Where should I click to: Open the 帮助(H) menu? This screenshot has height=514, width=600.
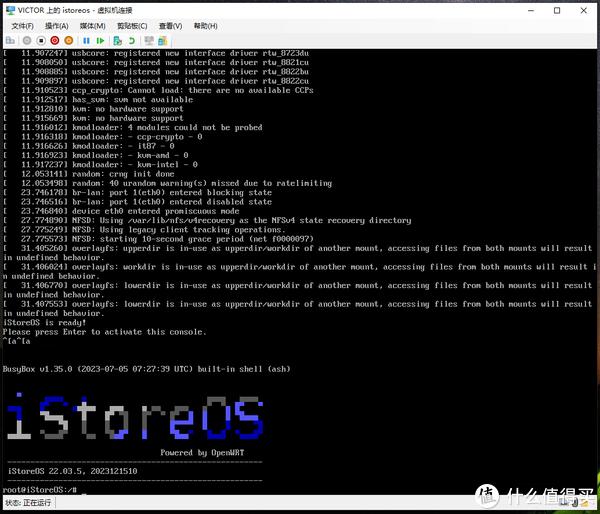pyautogui.click(x=205, y=26)
